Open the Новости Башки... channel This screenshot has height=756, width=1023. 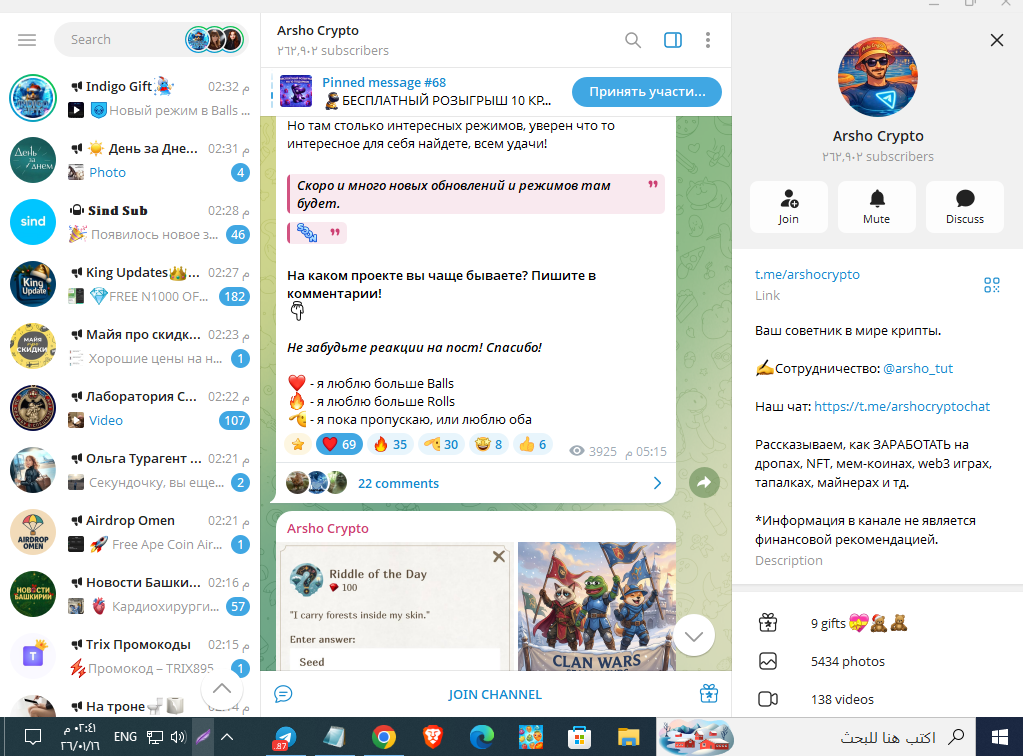(130, 594)
